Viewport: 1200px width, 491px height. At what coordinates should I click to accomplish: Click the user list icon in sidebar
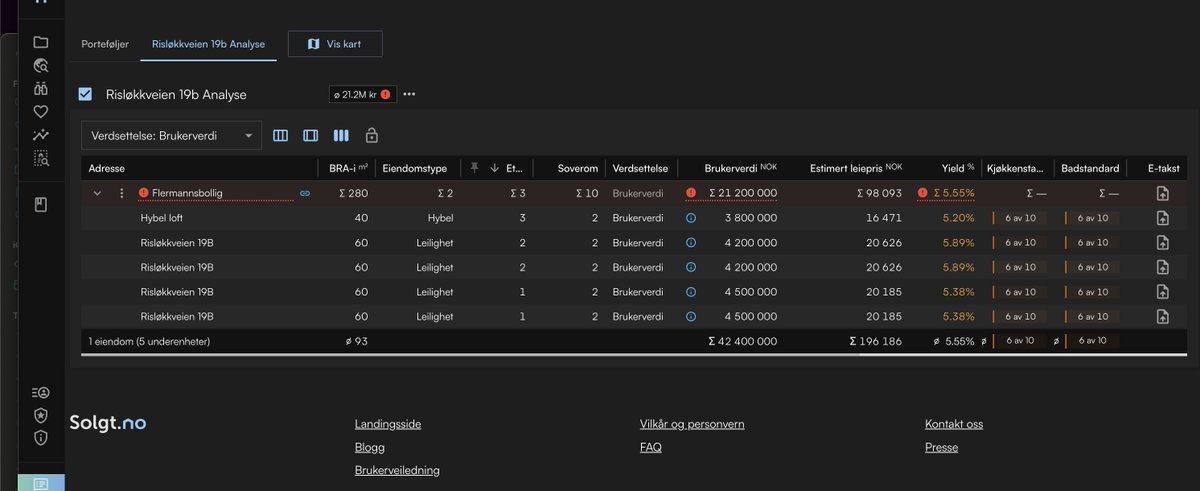41,392
